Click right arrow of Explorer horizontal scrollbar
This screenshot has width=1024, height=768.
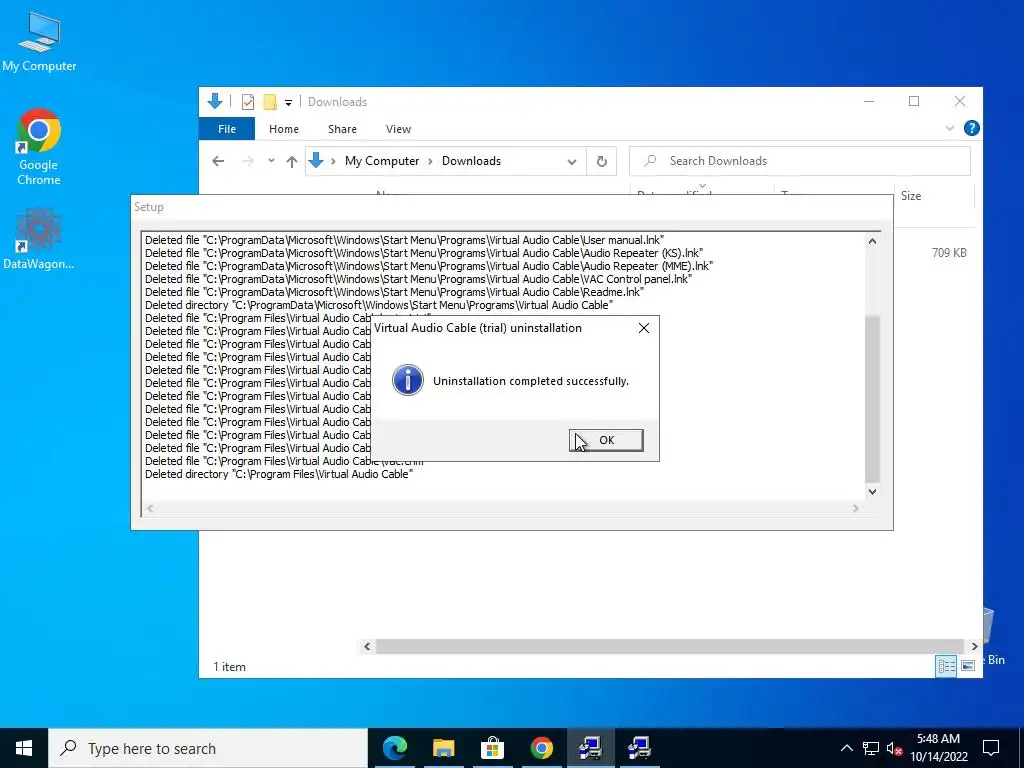(x=974, y=647)
